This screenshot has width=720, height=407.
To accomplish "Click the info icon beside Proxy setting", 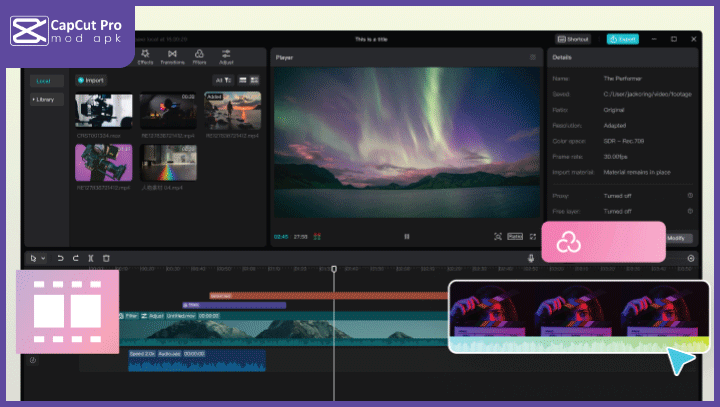I will [690, 195].
